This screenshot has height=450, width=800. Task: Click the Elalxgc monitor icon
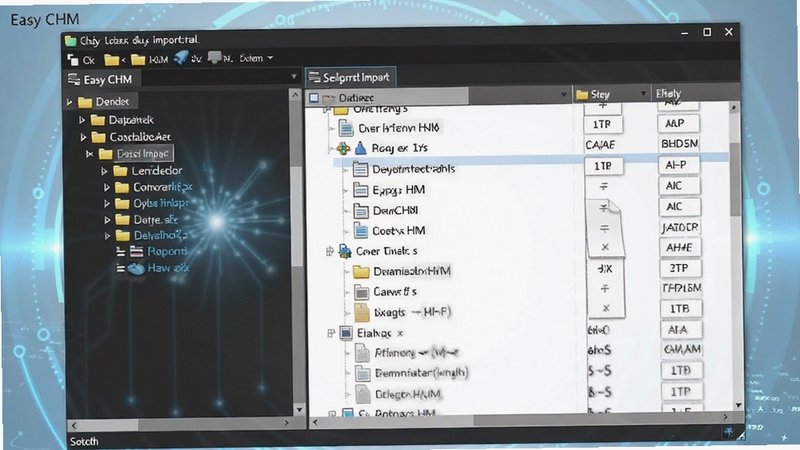point(346,333)
